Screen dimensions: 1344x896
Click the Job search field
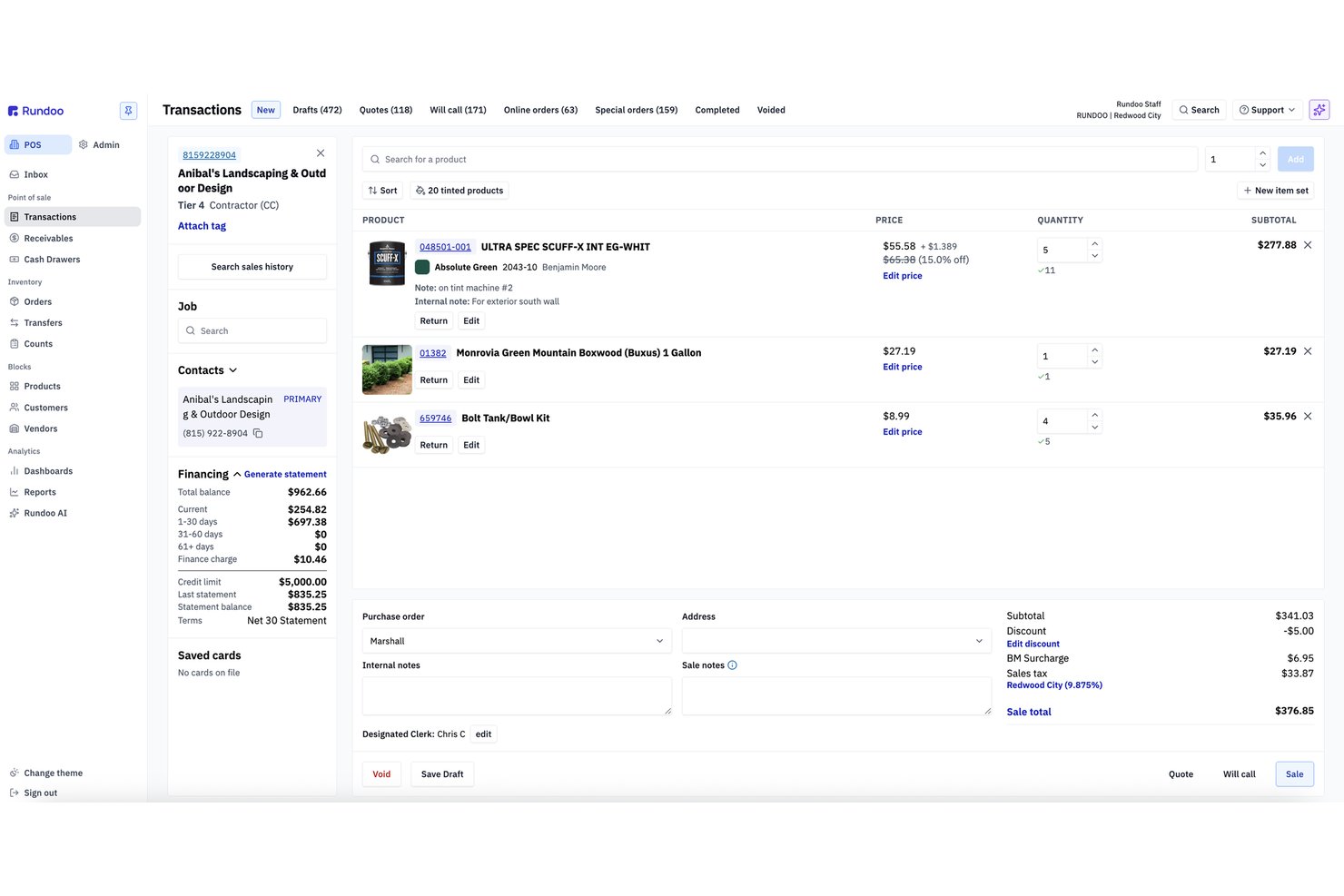coord(252,330)
